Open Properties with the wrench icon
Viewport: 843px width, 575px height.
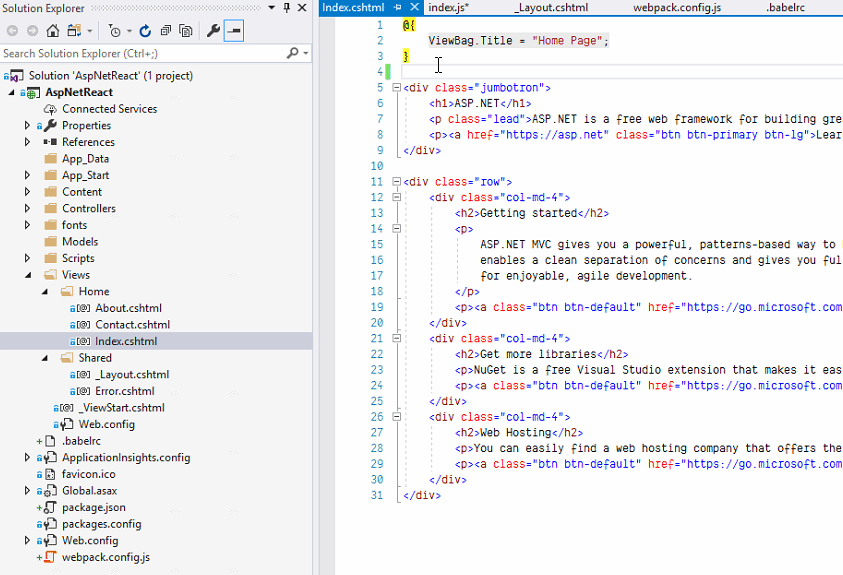pyautogui.click(x=213, y=31)
